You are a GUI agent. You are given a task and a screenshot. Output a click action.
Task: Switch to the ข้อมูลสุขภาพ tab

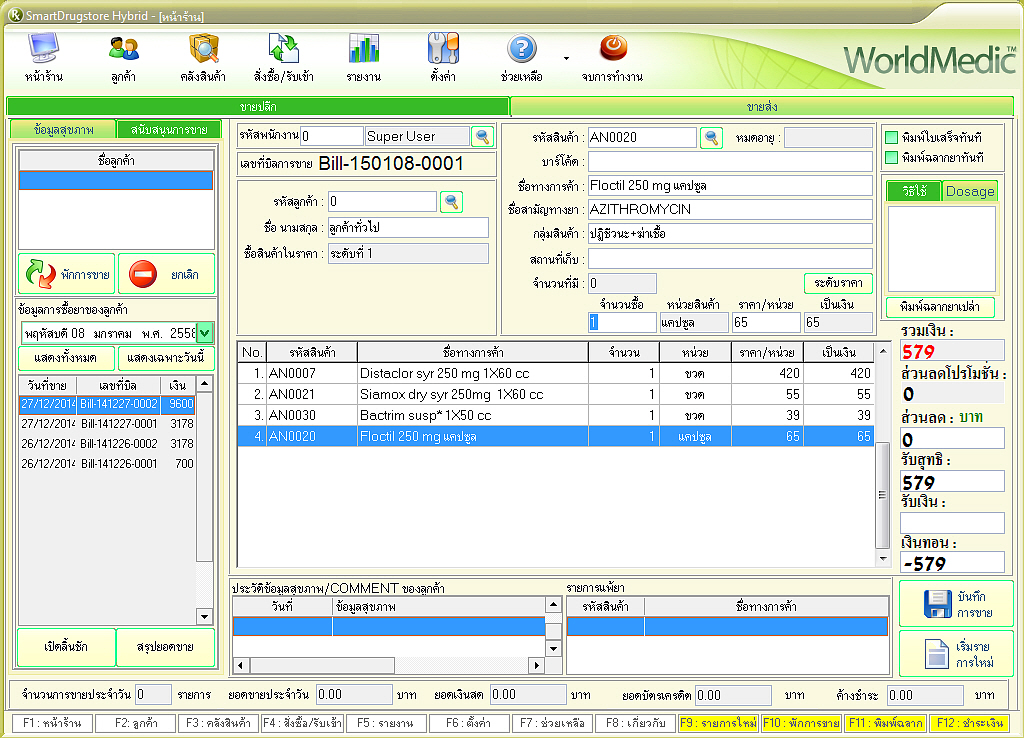[x=63, y=129]
